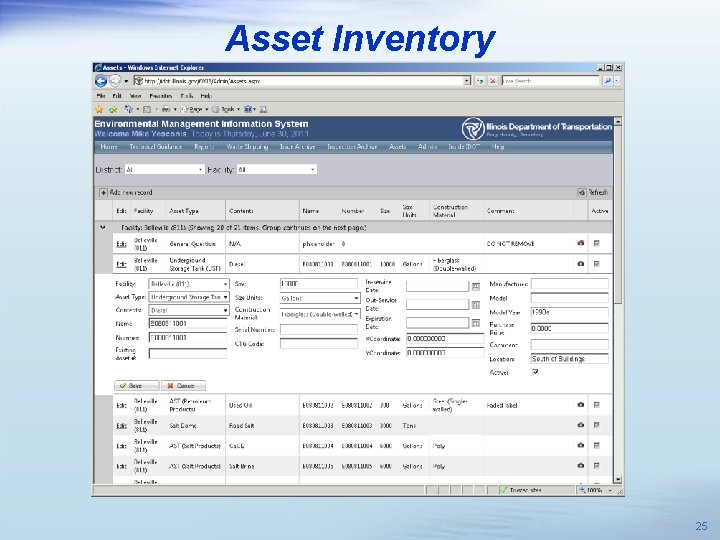Open the Admin nav tab

(427, 146)
